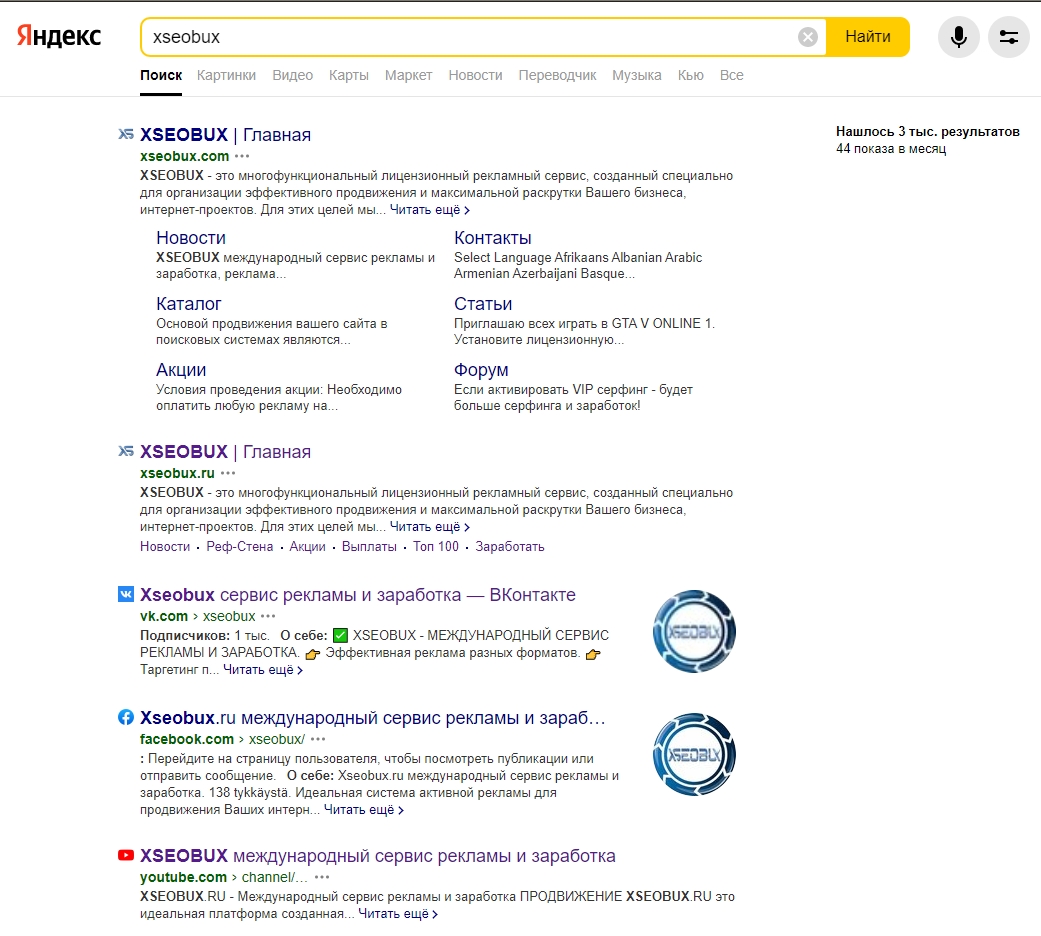This screenshot has height=936, width=1041.
Task: Click the Yandex logo
Action: 59,36
